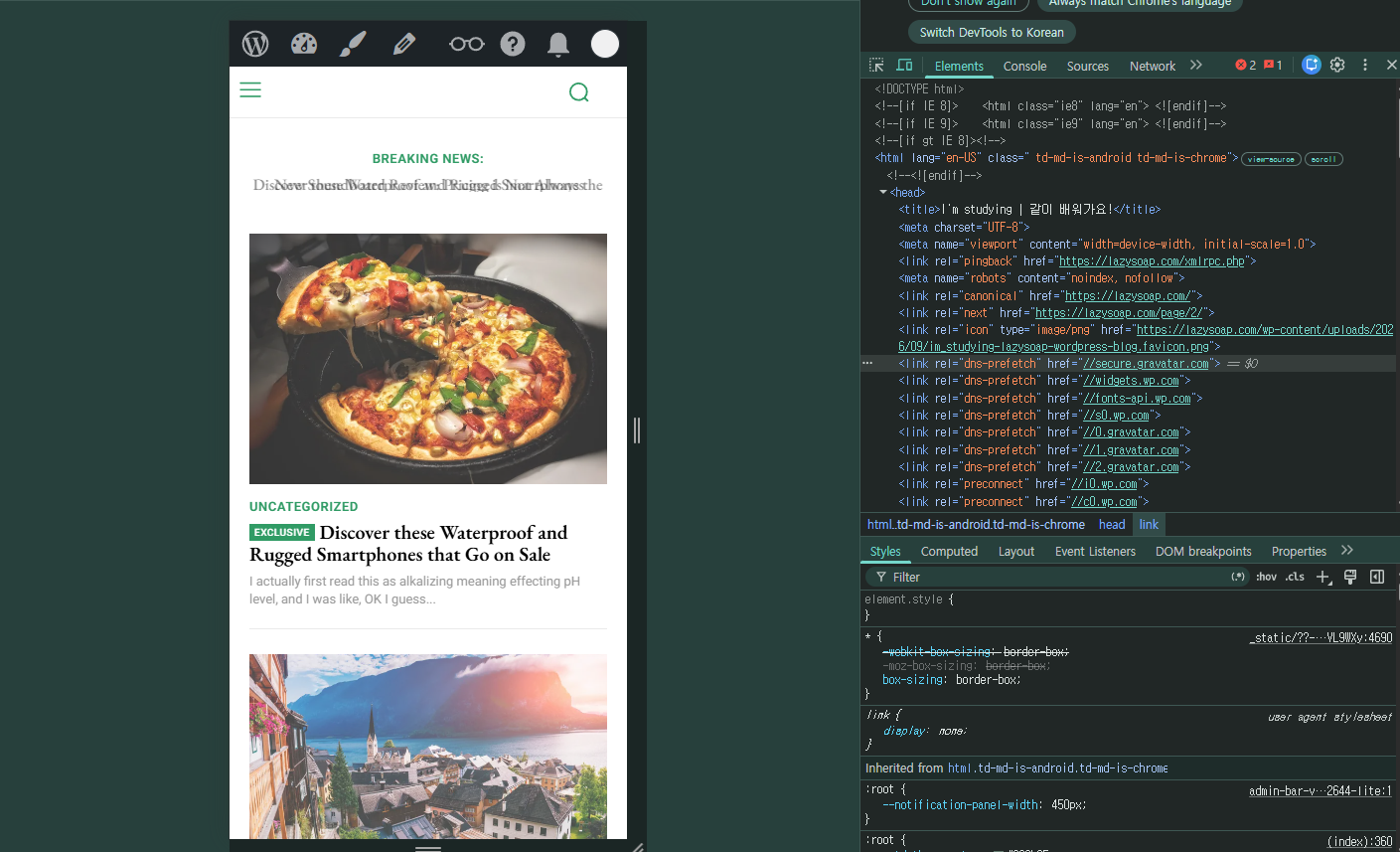Open the Waterproof and Rugged Smartphones headline
1400x852 pixels.
(408, 544)
